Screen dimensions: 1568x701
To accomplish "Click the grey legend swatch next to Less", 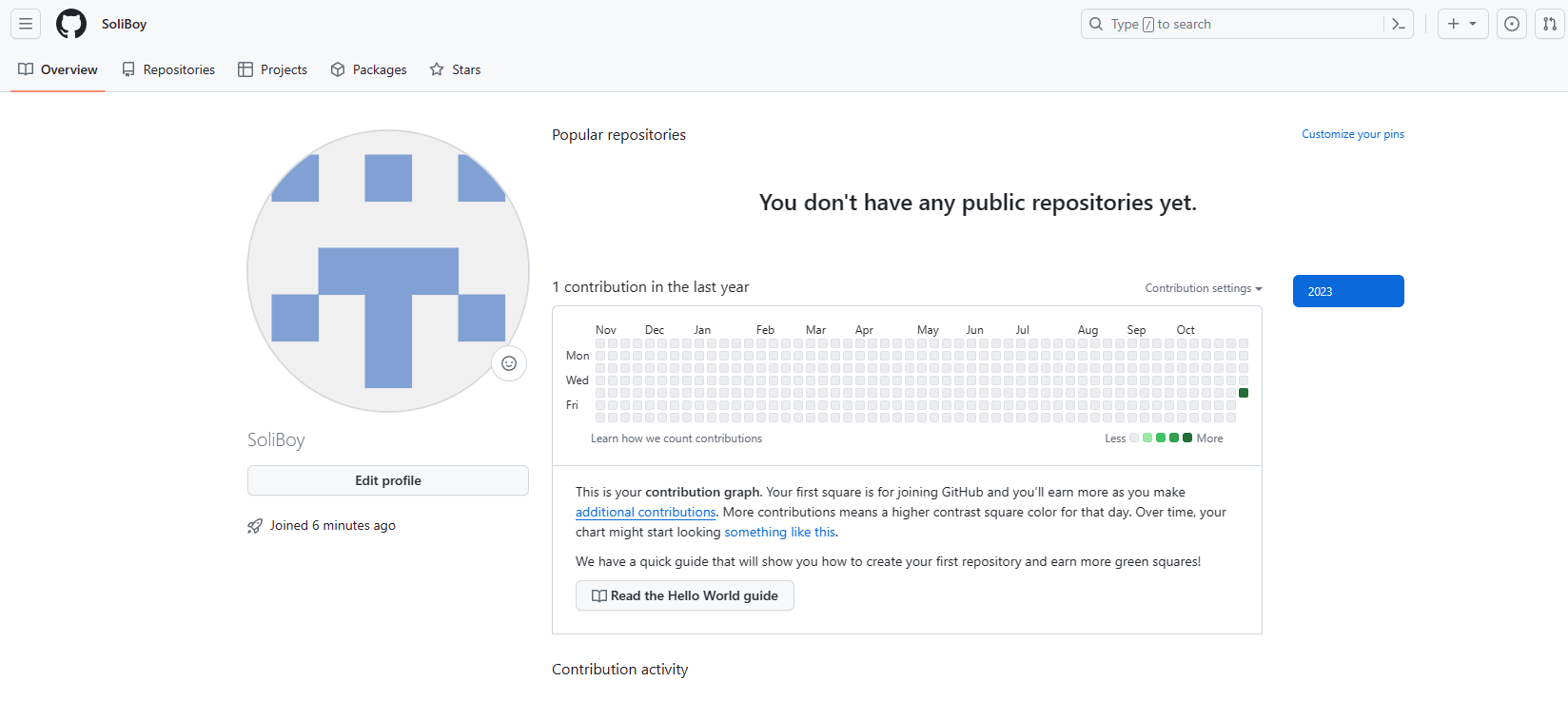I will (1134, 438).
